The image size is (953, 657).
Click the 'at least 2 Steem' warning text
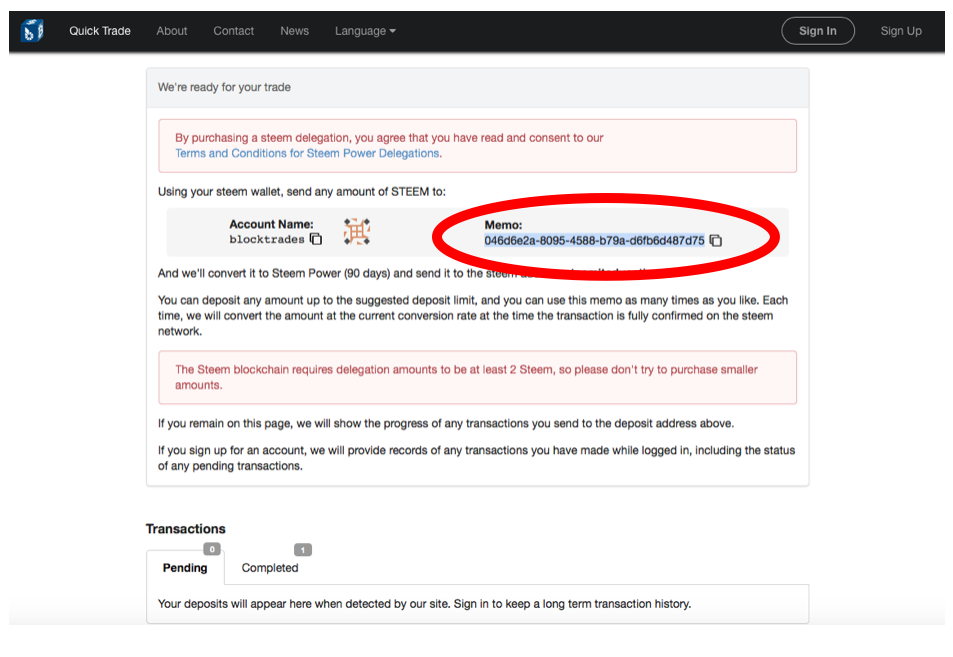[x=466, y=377]
